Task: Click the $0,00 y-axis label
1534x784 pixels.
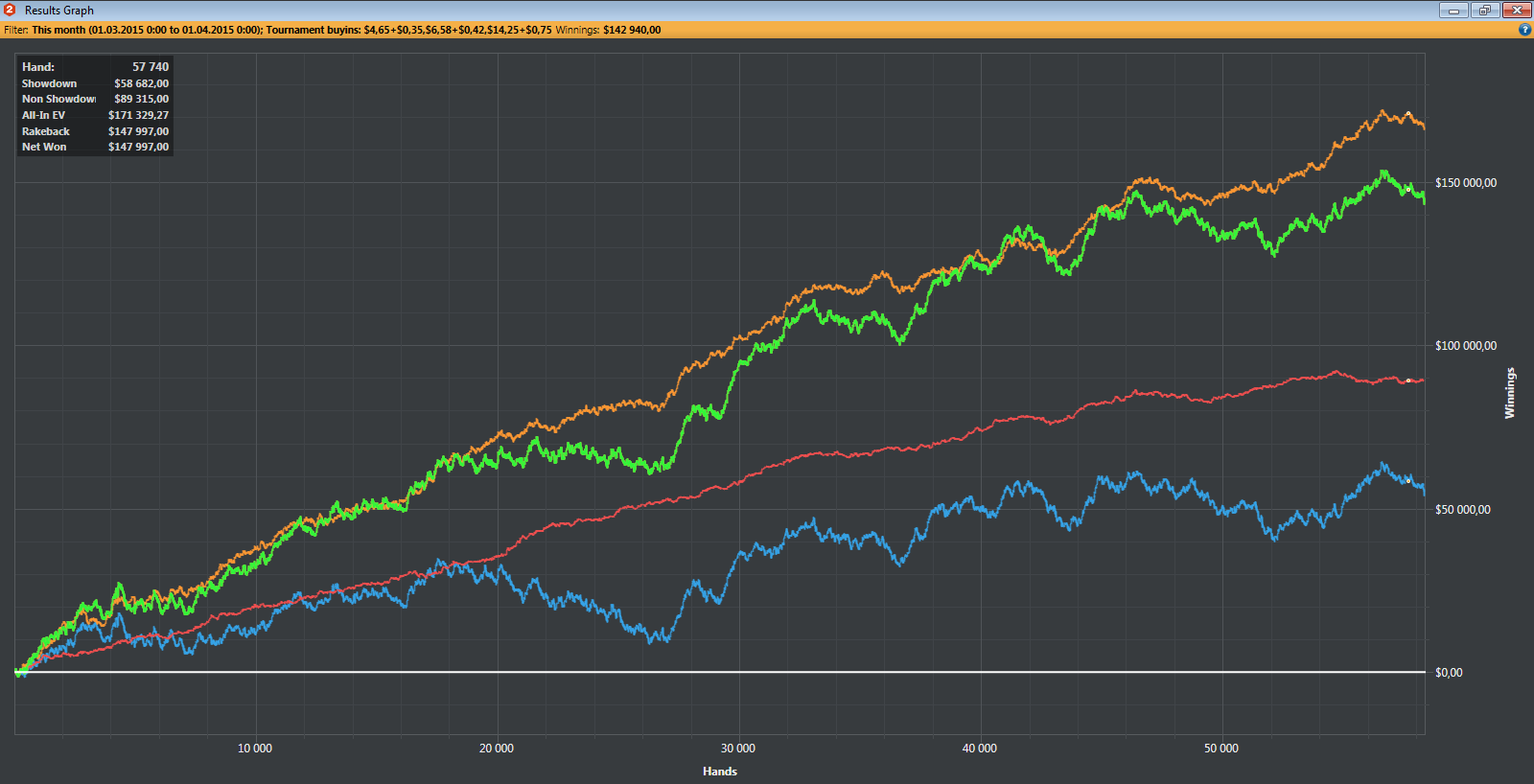Action: pos(1449,673)
